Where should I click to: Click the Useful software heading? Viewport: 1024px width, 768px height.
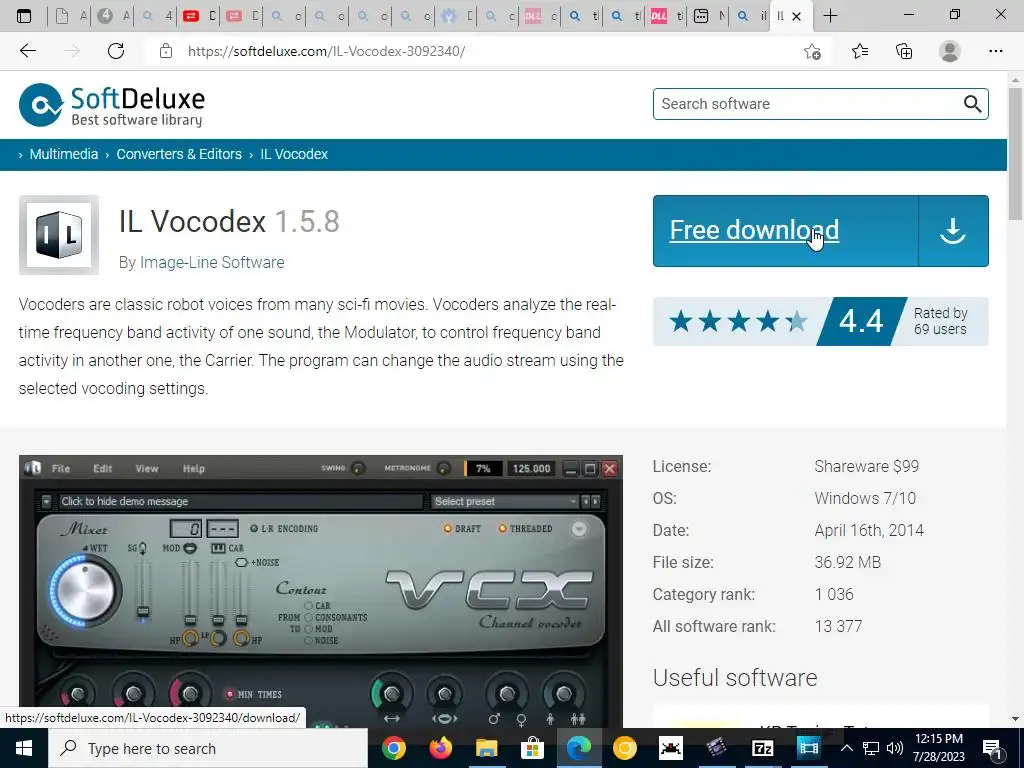tap(735, 677)
